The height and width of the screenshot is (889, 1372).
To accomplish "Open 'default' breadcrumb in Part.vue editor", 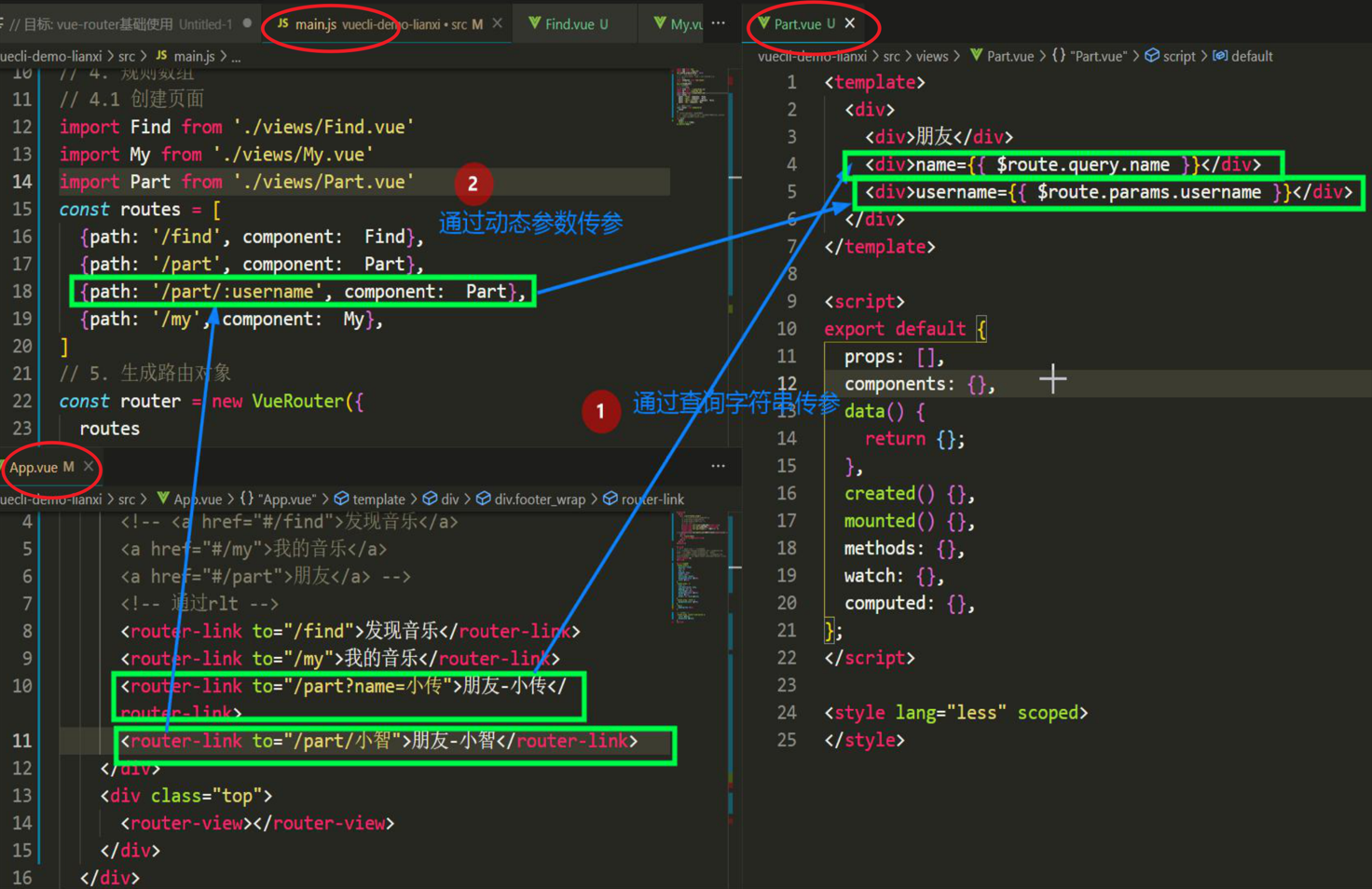I will pyautogui.click(x=1252, y=57).
